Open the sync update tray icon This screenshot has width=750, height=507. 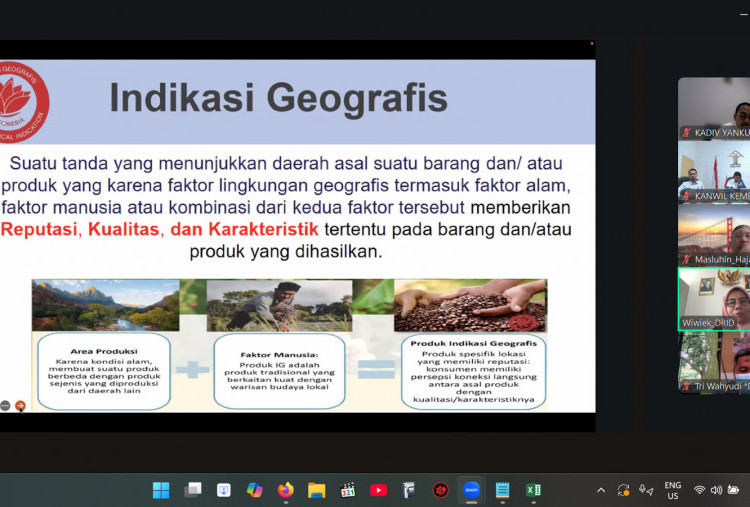click(623, 490)
